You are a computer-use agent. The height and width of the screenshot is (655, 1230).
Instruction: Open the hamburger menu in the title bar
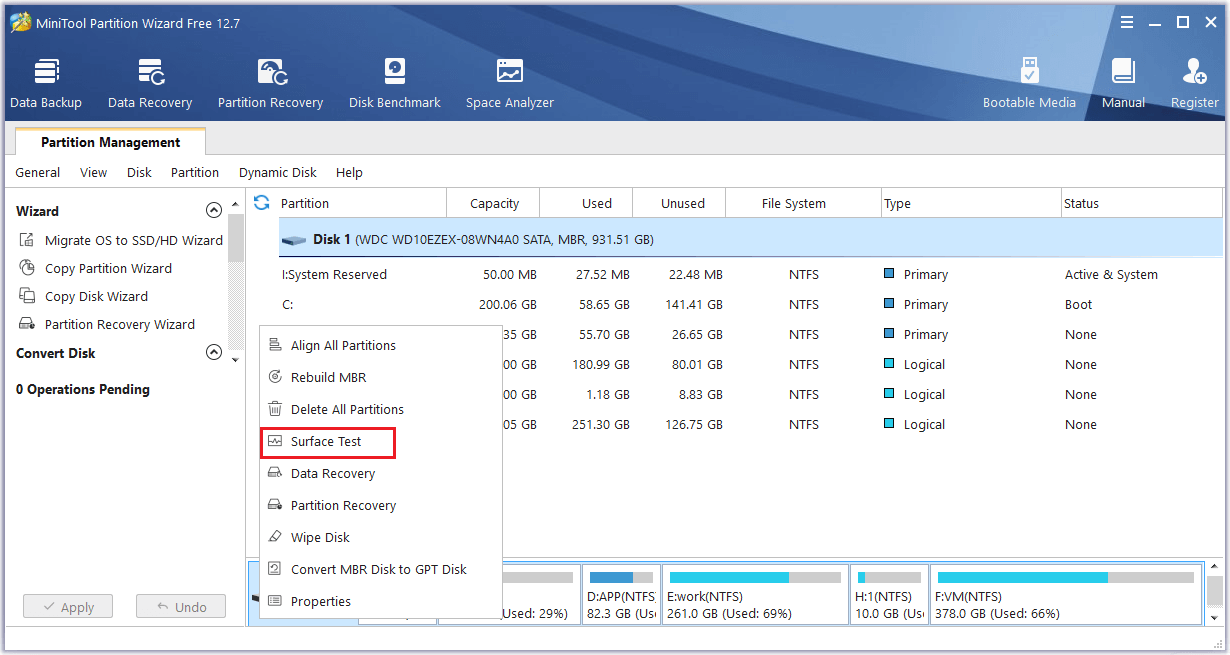pyautogui.click(x=1127, y=22)
